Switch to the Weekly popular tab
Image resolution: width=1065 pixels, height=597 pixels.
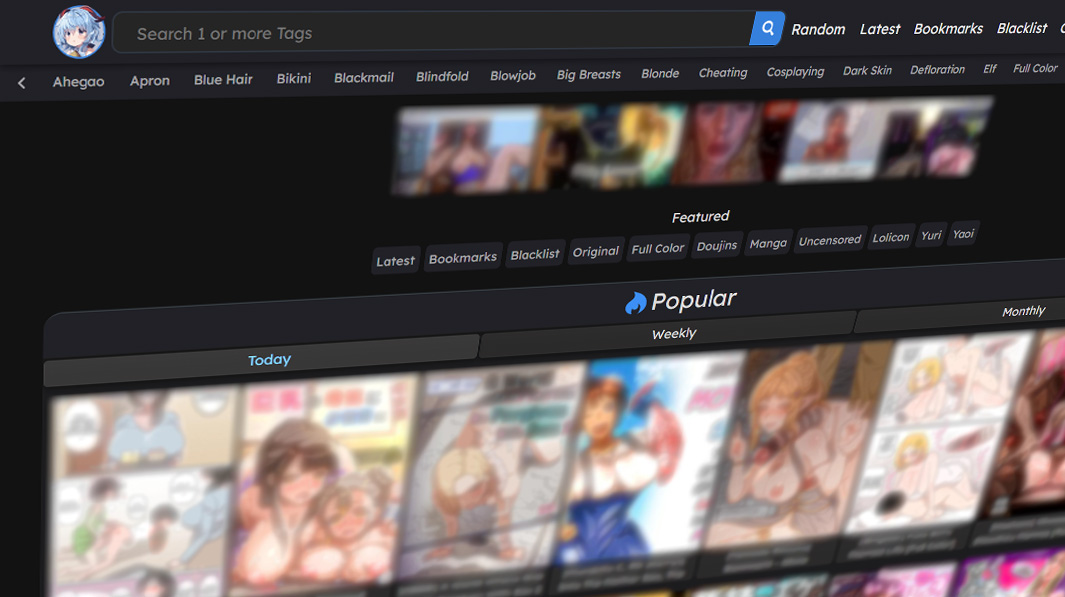(x=673, y=333)
